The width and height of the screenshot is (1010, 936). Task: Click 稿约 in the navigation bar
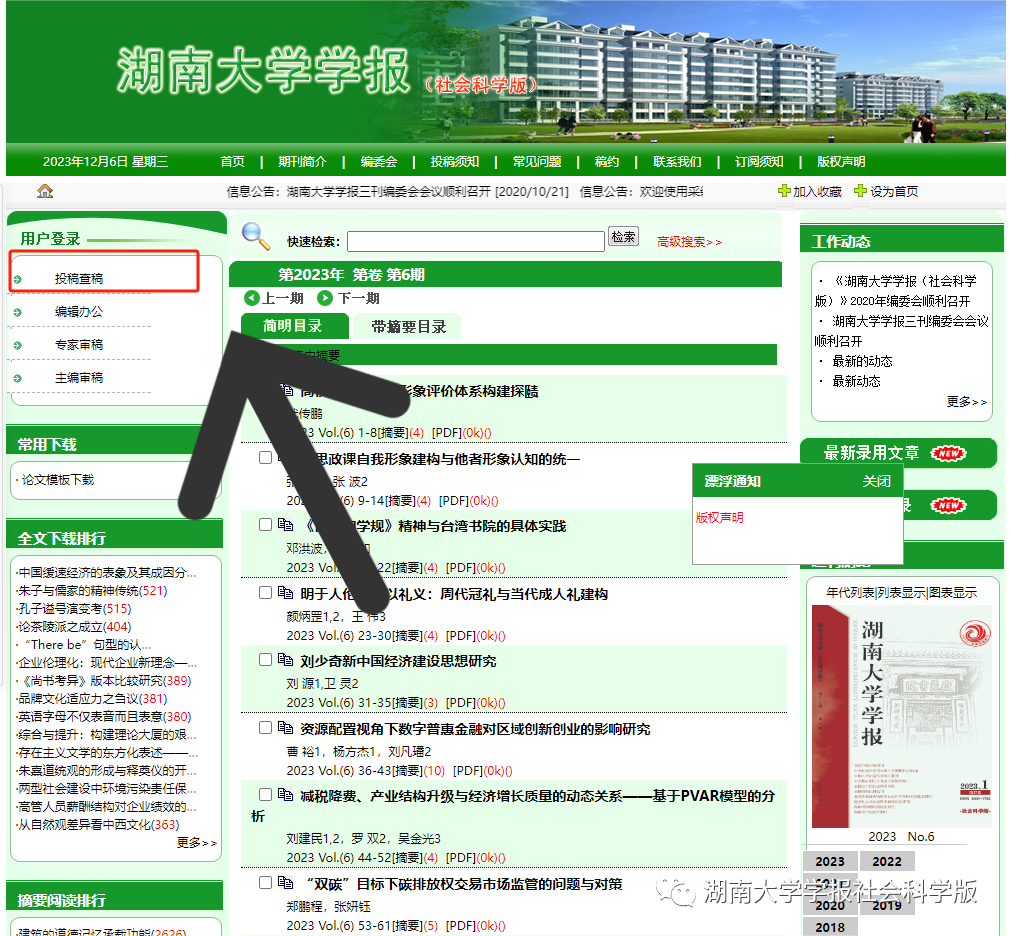pos(607,162)
